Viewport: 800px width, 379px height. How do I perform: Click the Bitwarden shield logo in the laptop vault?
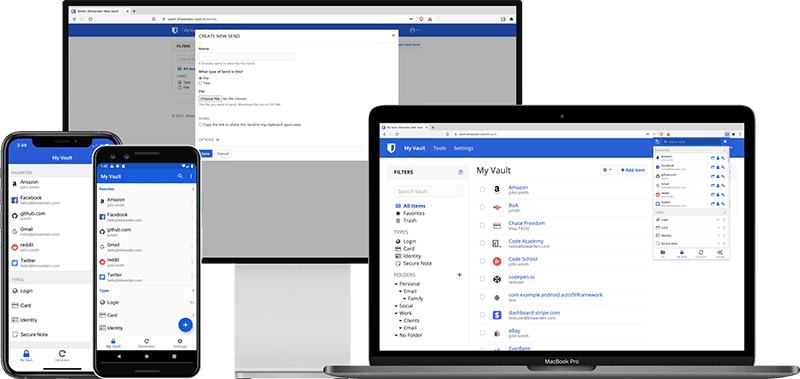390,148
